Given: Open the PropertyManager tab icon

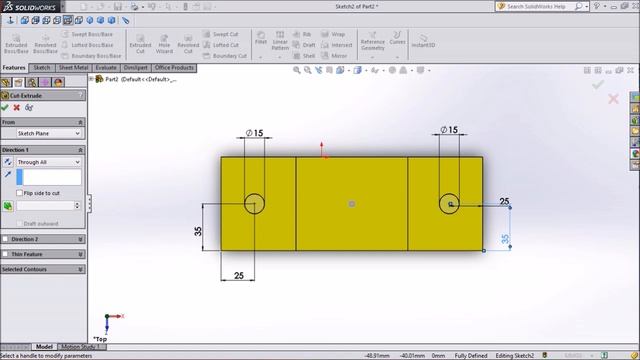Looking at the screenshot, I should click(19, 82).
